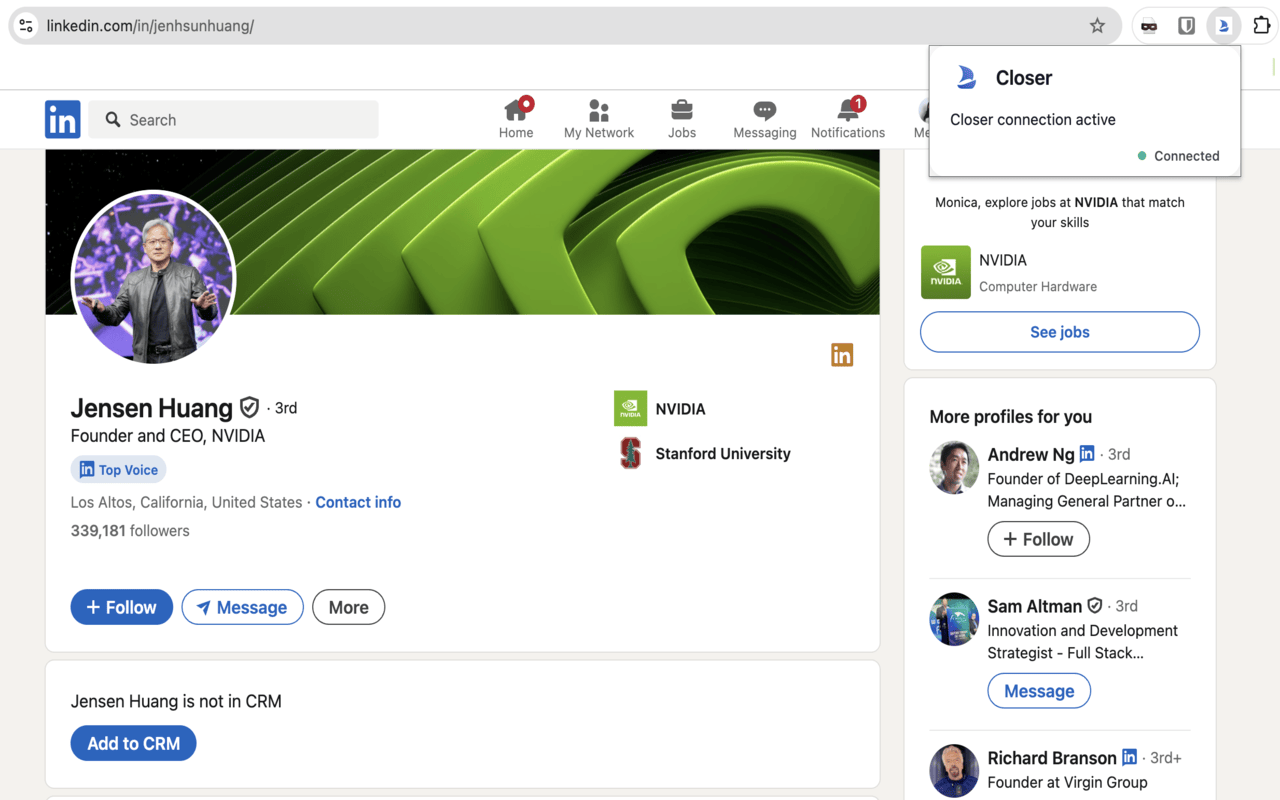Click verification shield beside Jensen Huang
The width and height of the screenshot is (1280, 800).
(x=249, y=407)
